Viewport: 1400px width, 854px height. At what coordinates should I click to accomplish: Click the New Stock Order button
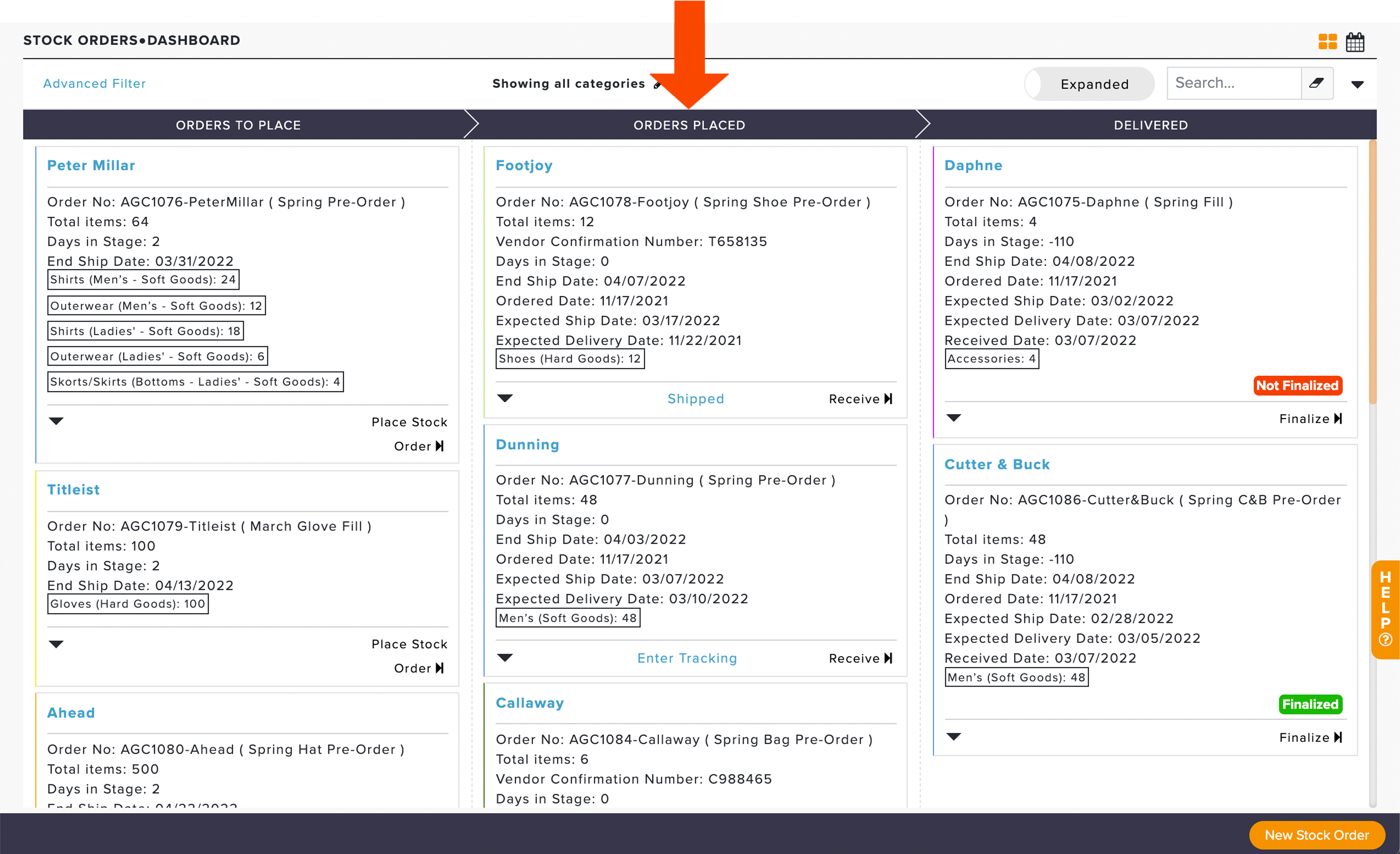pos(1317,835)
